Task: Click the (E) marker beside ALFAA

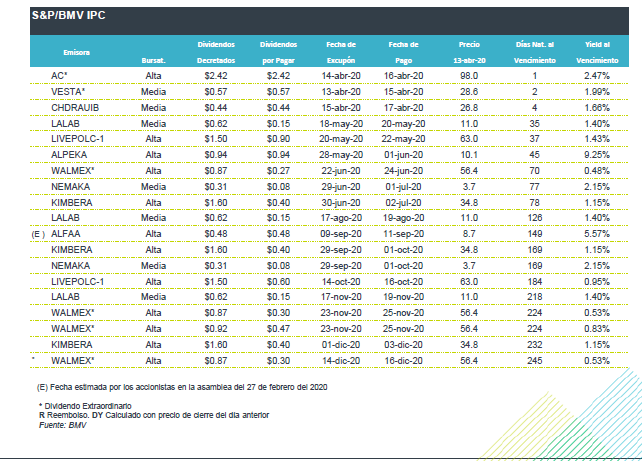Action: 38,235
